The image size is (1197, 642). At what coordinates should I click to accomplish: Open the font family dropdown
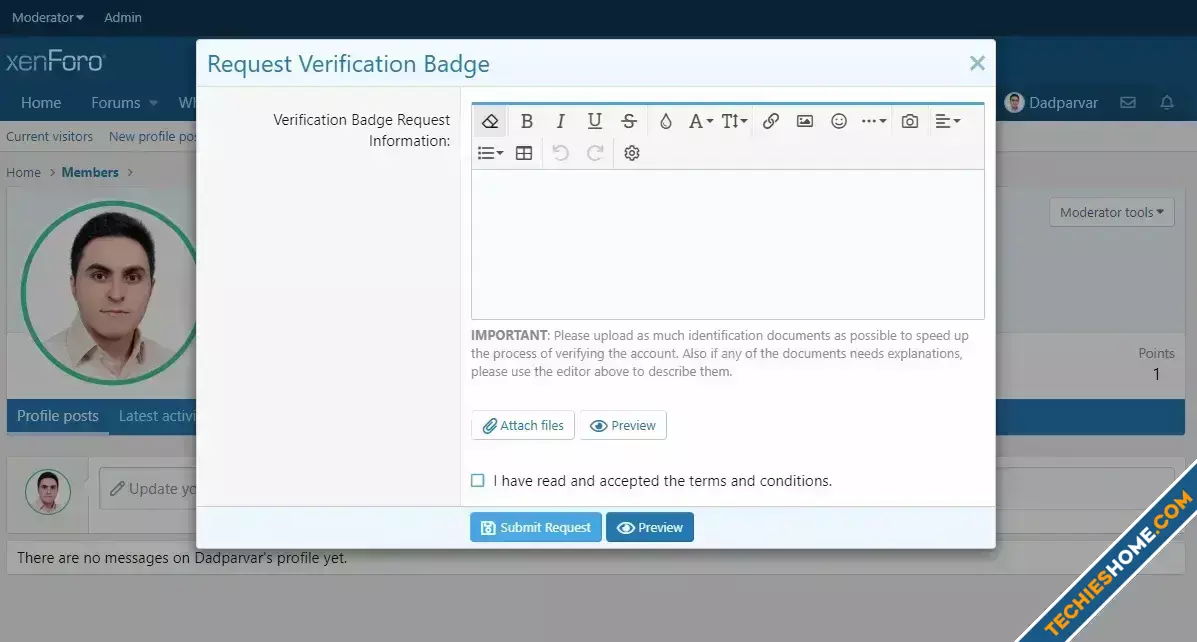coord(700,121)
